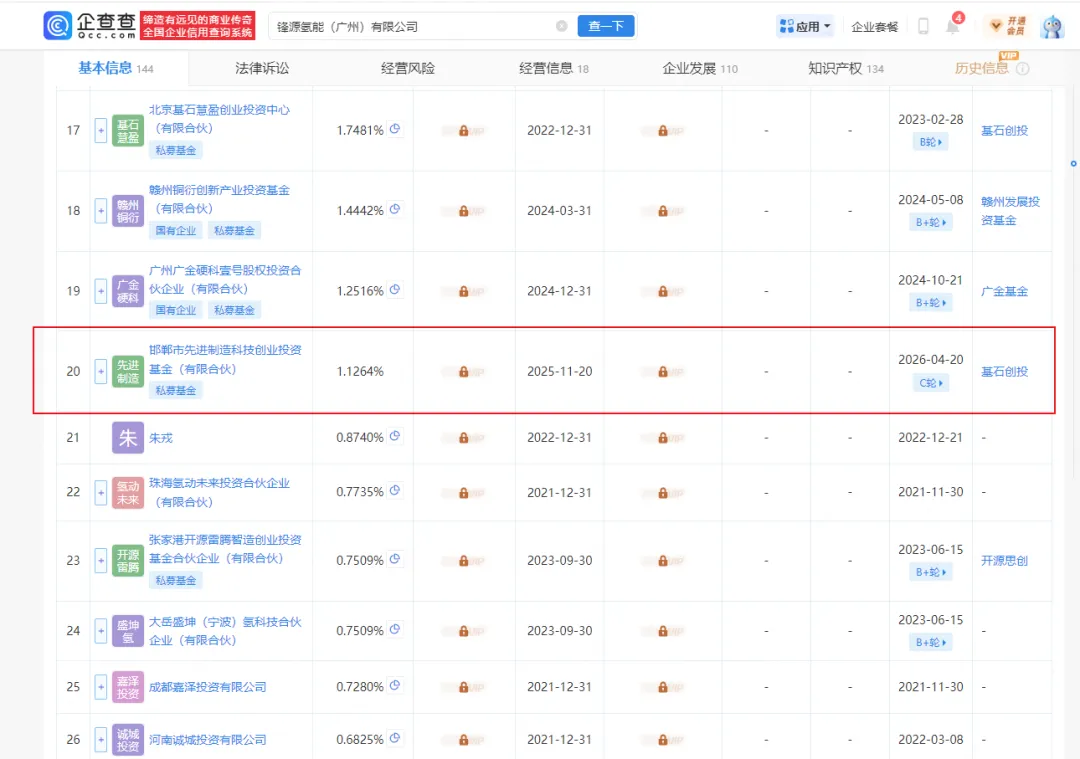1080x759 pixels.
Task: Open 邯郸市先进制造科技创业投资基金 link
Action: 225,360
